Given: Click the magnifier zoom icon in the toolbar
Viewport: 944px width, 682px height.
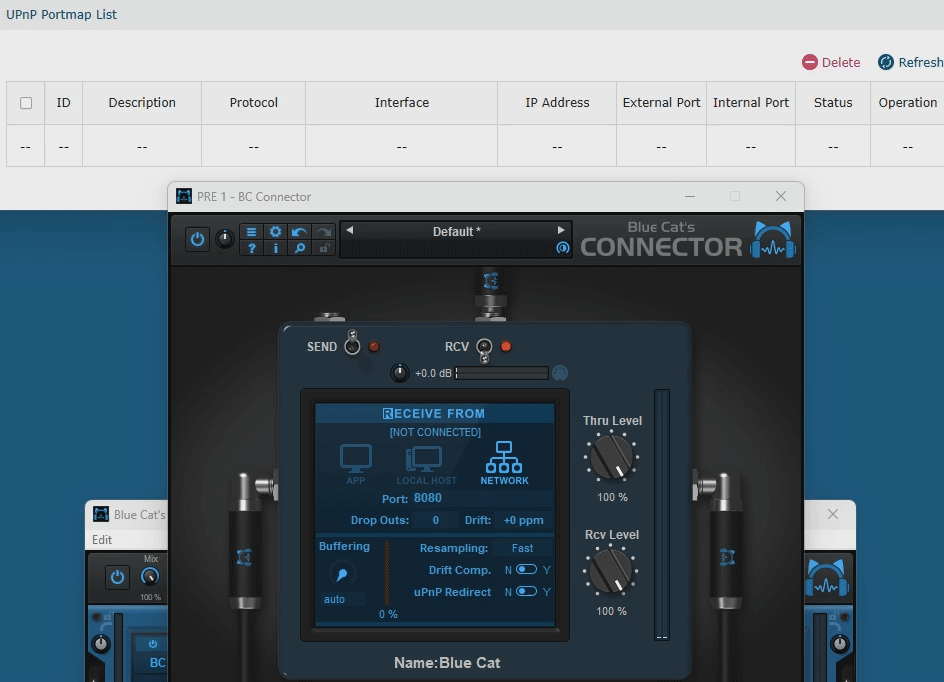Looking at the screenshot, I should (298, 249).
